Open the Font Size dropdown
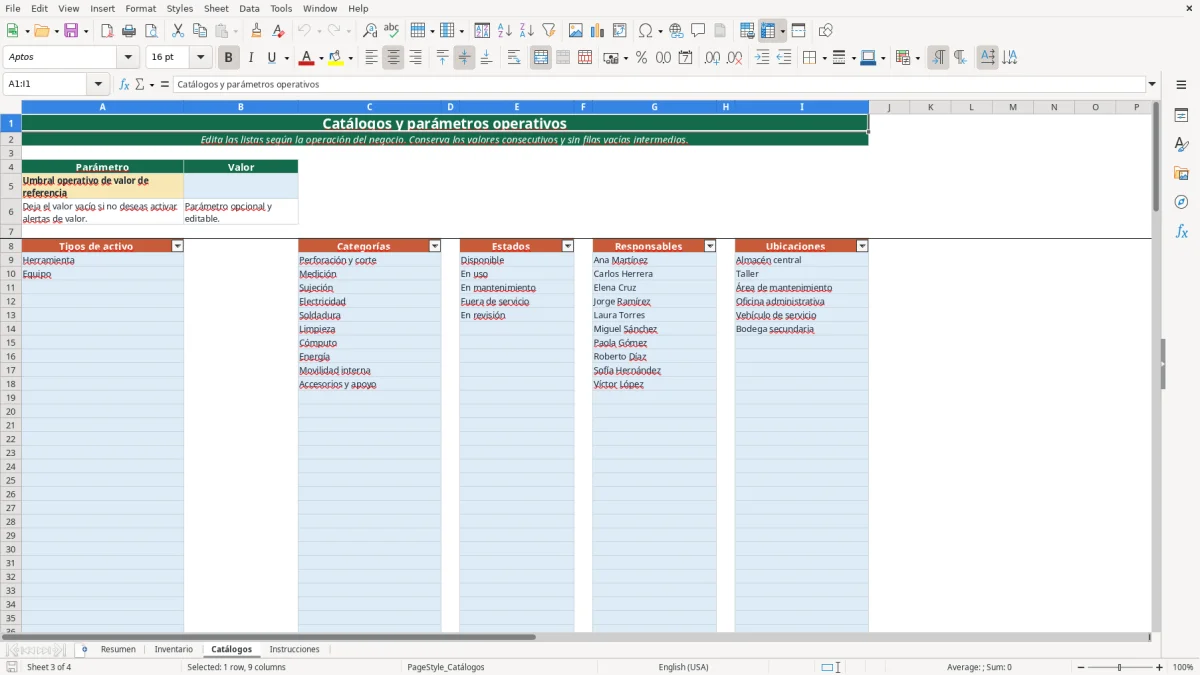1200x675 pixels. 200,58
